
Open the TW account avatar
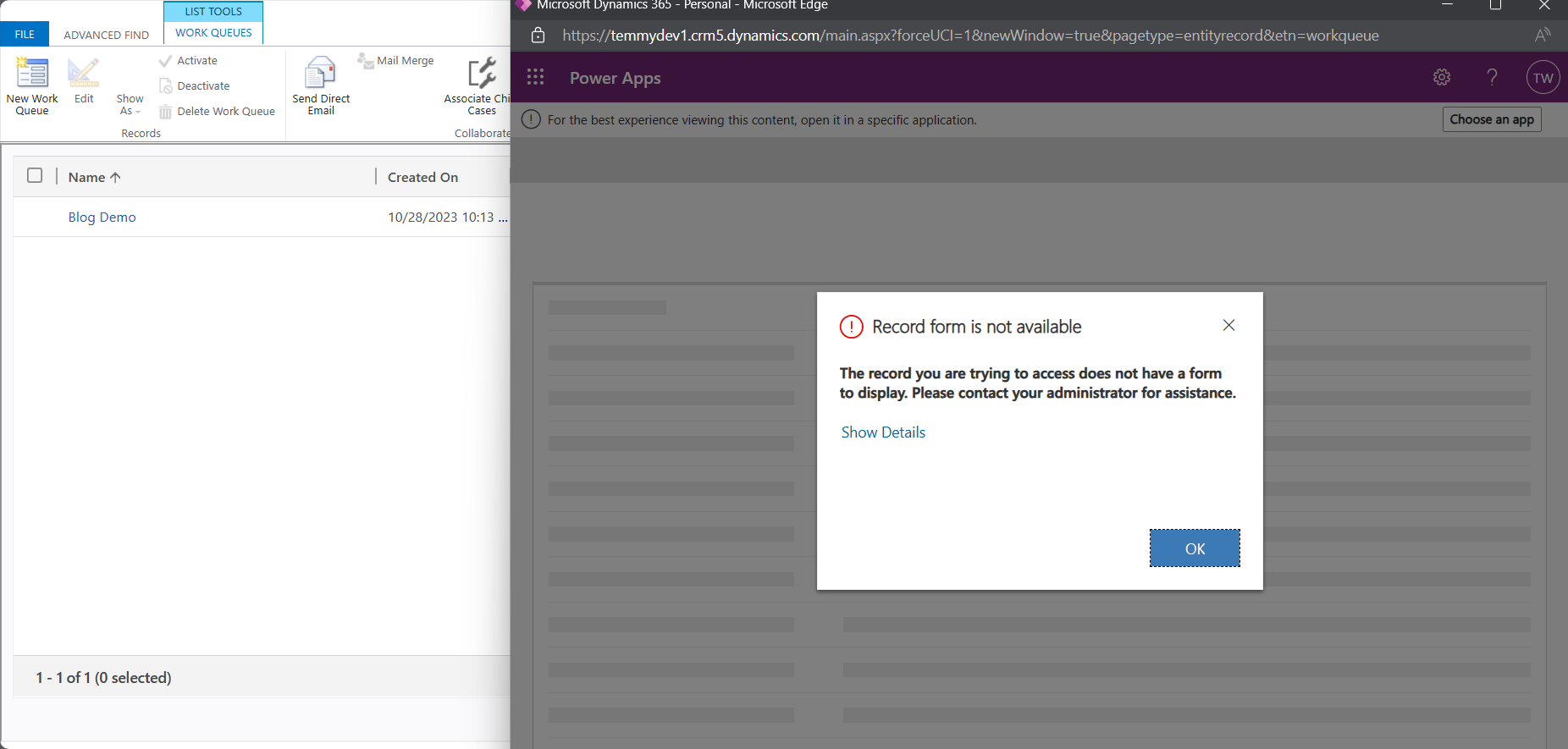click(x=1543, y=78)
